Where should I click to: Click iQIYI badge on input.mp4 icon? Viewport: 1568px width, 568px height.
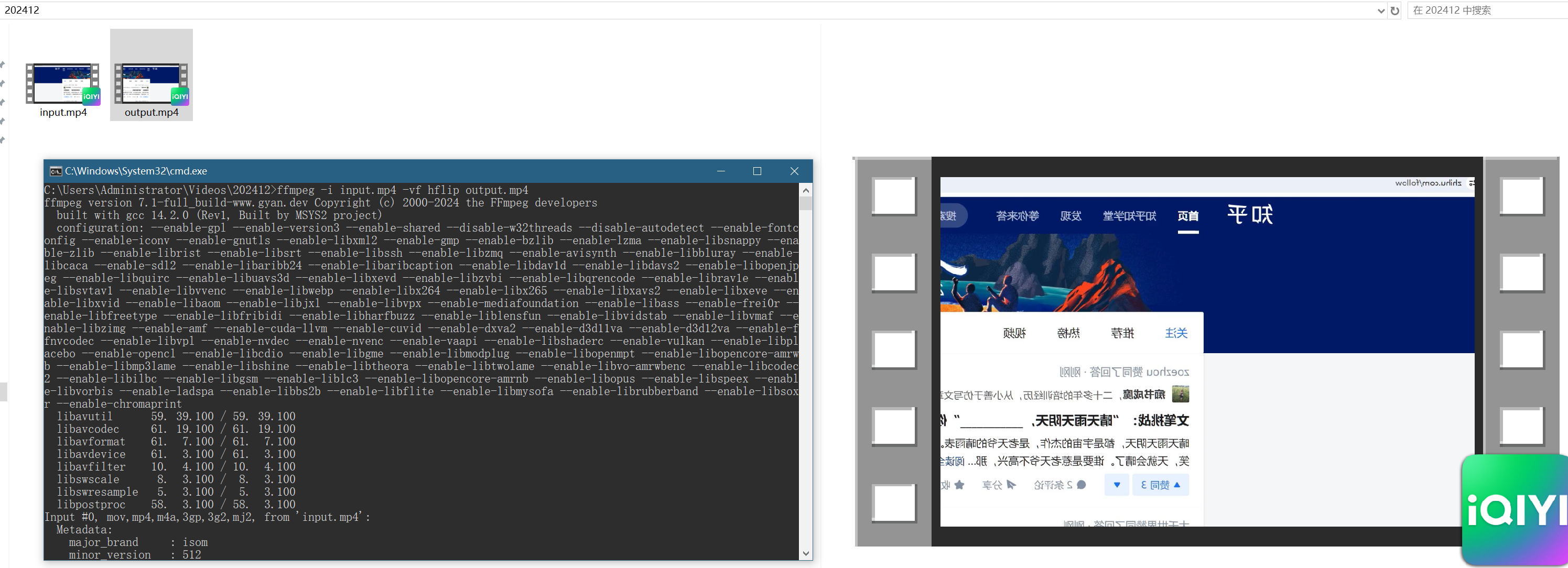(91, 96)
